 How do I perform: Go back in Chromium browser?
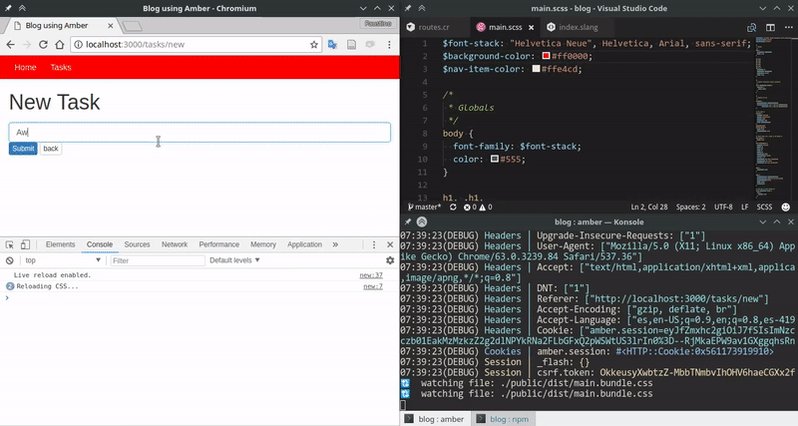point(10,45)
